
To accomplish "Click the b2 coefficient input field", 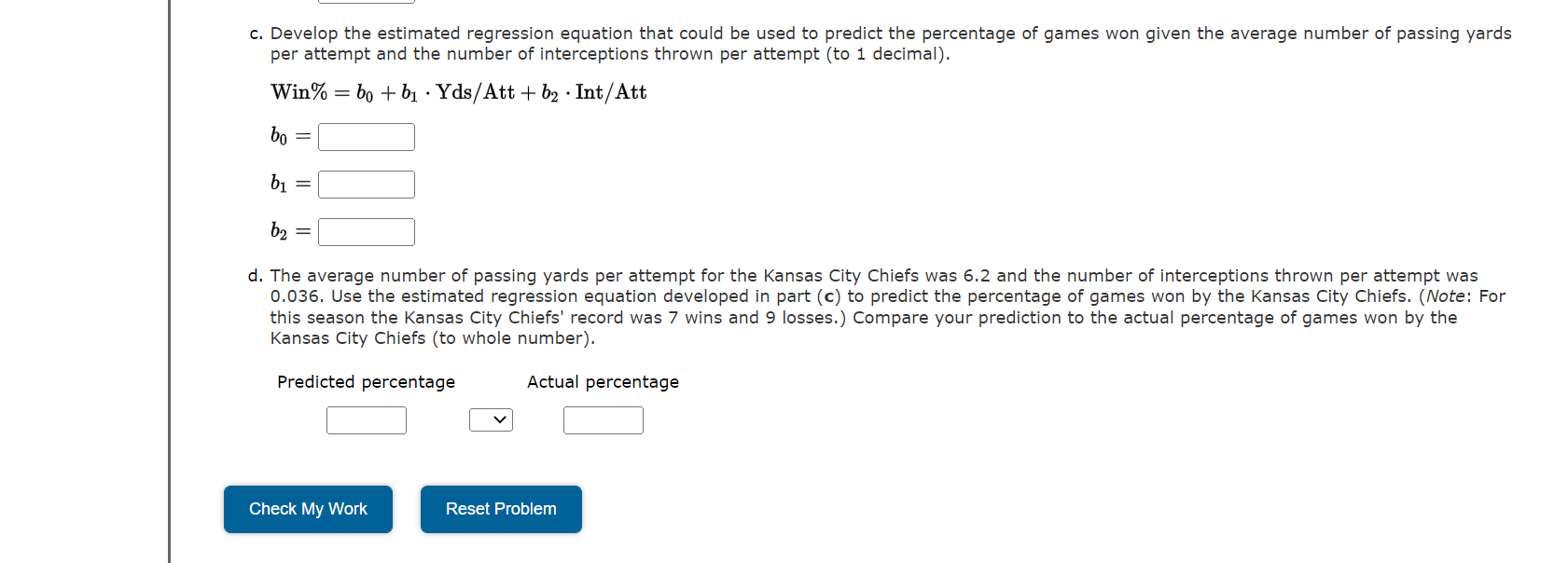I will coord(367,231).
